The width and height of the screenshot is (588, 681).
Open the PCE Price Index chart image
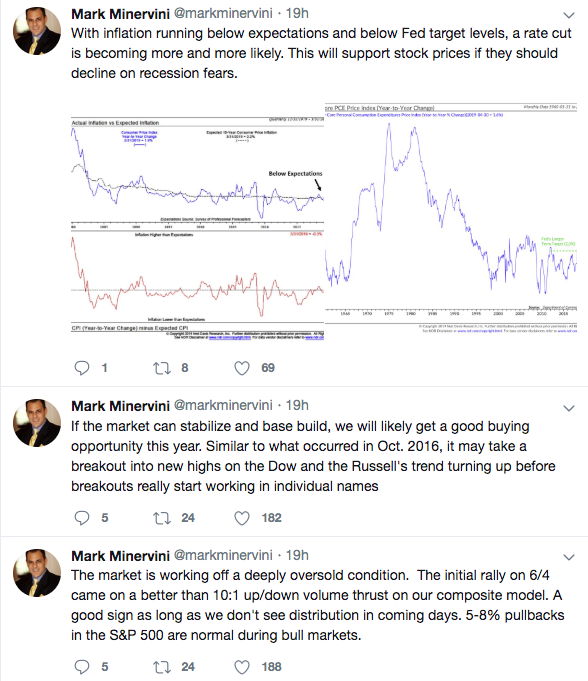tap(451, 218)
